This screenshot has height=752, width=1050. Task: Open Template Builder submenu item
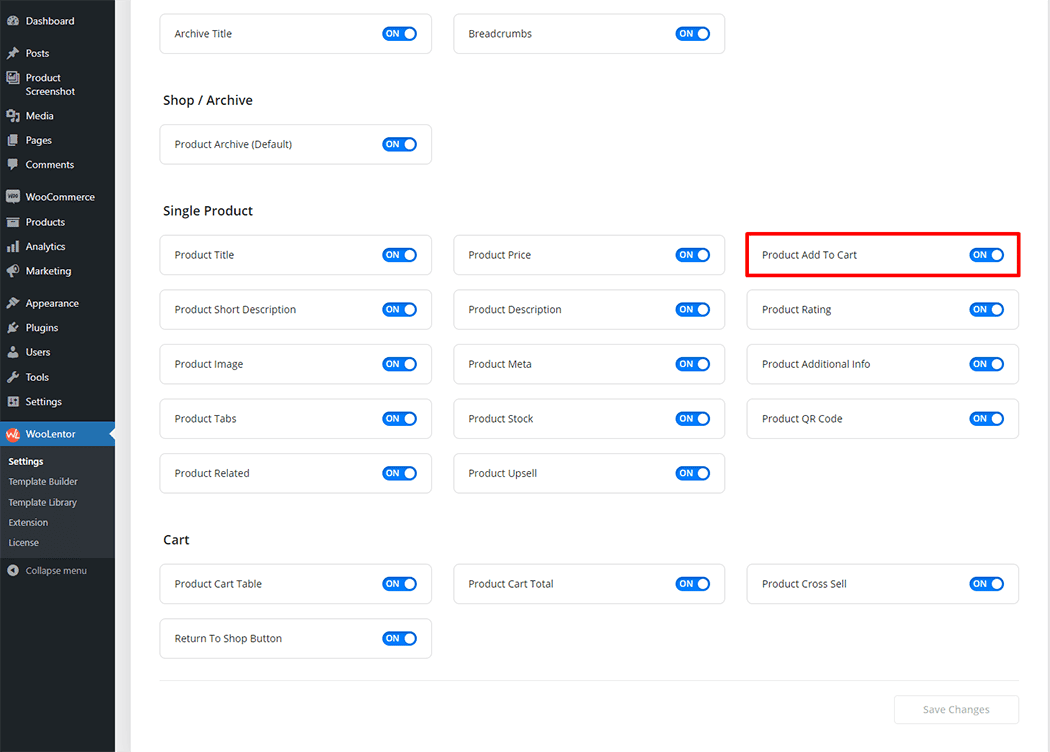[43, 482]
